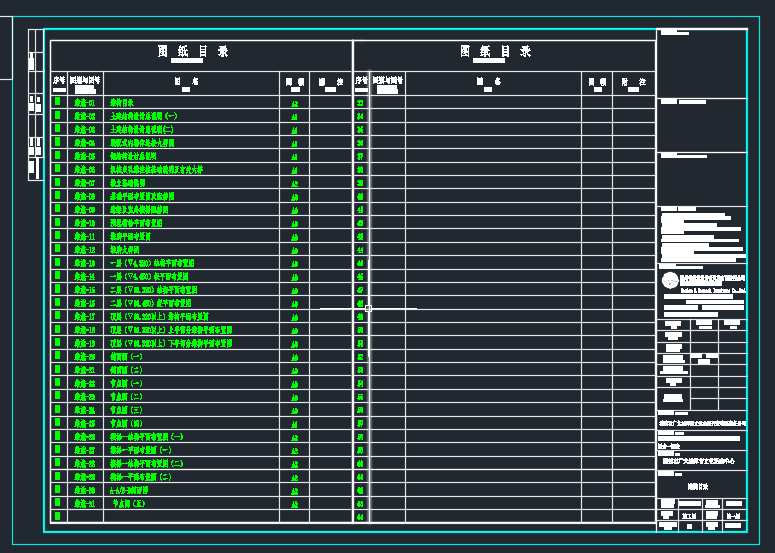Viewport: 775px width, 553px height.
Task: Click the crosshair pickbox at the drawing center
Action: pos(368,309)
